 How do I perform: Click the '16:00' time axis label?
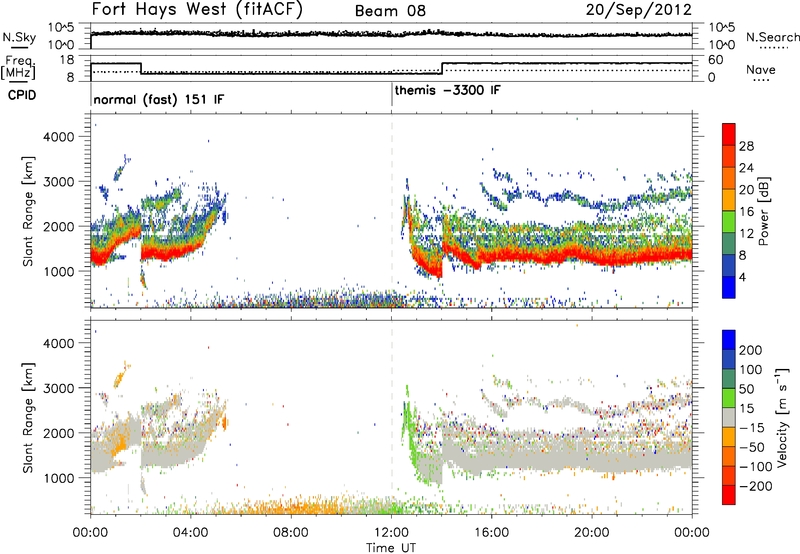pyautogui.click(x=491, y=533)
